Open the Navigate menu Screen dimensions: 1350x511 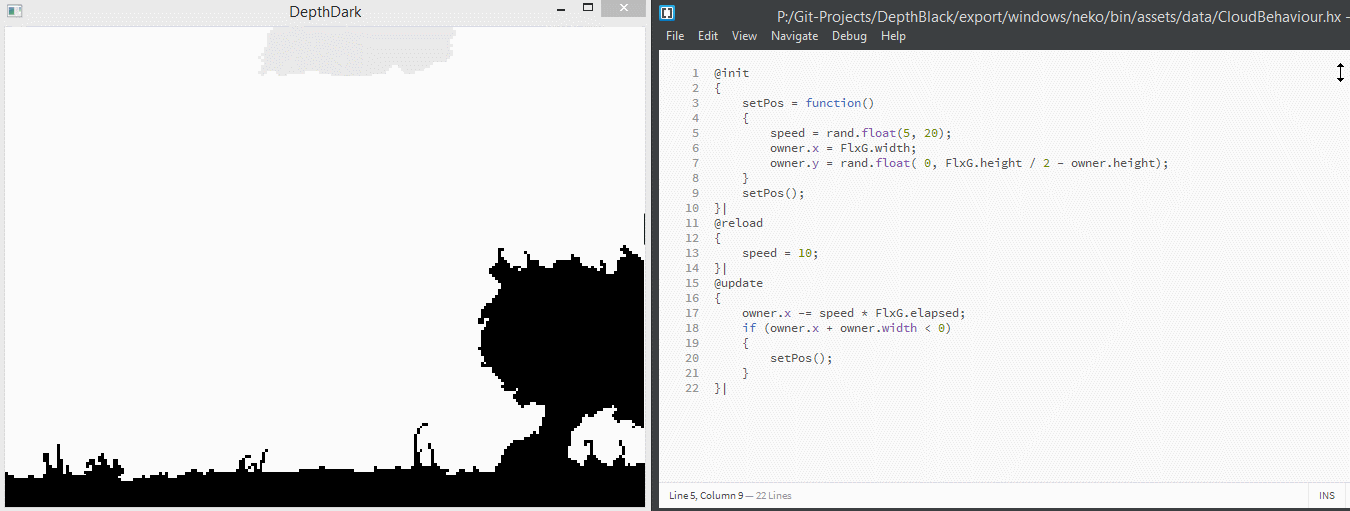click(794, 36)
